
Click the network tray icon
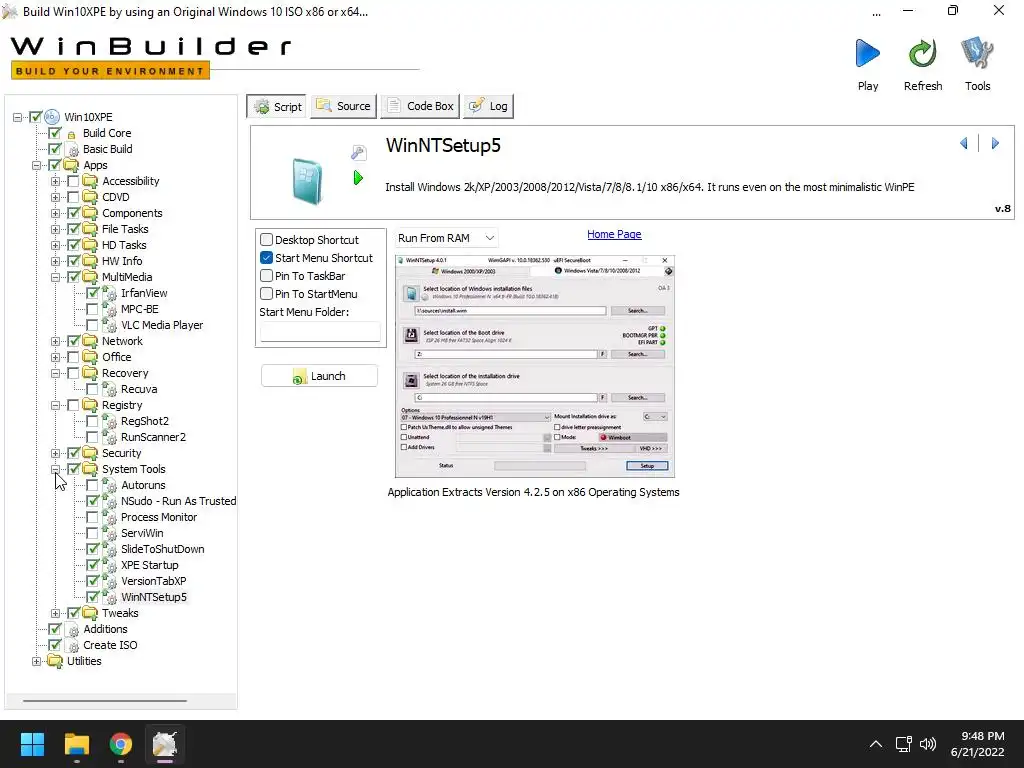click(x=903, y=744)
